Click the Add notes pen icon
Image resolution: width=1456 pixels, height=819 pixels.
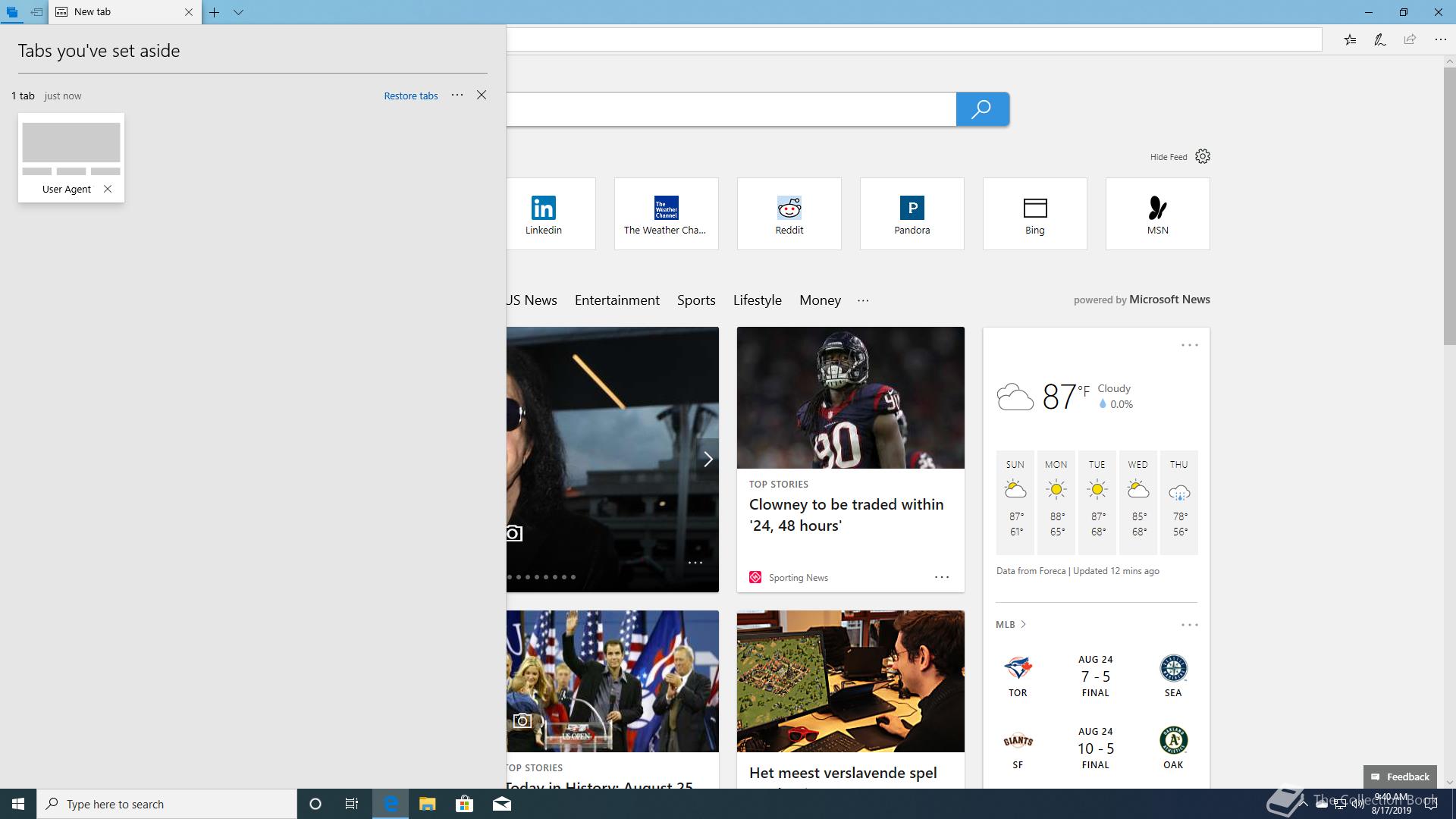pyautogui.click(x=1380, y=39)
